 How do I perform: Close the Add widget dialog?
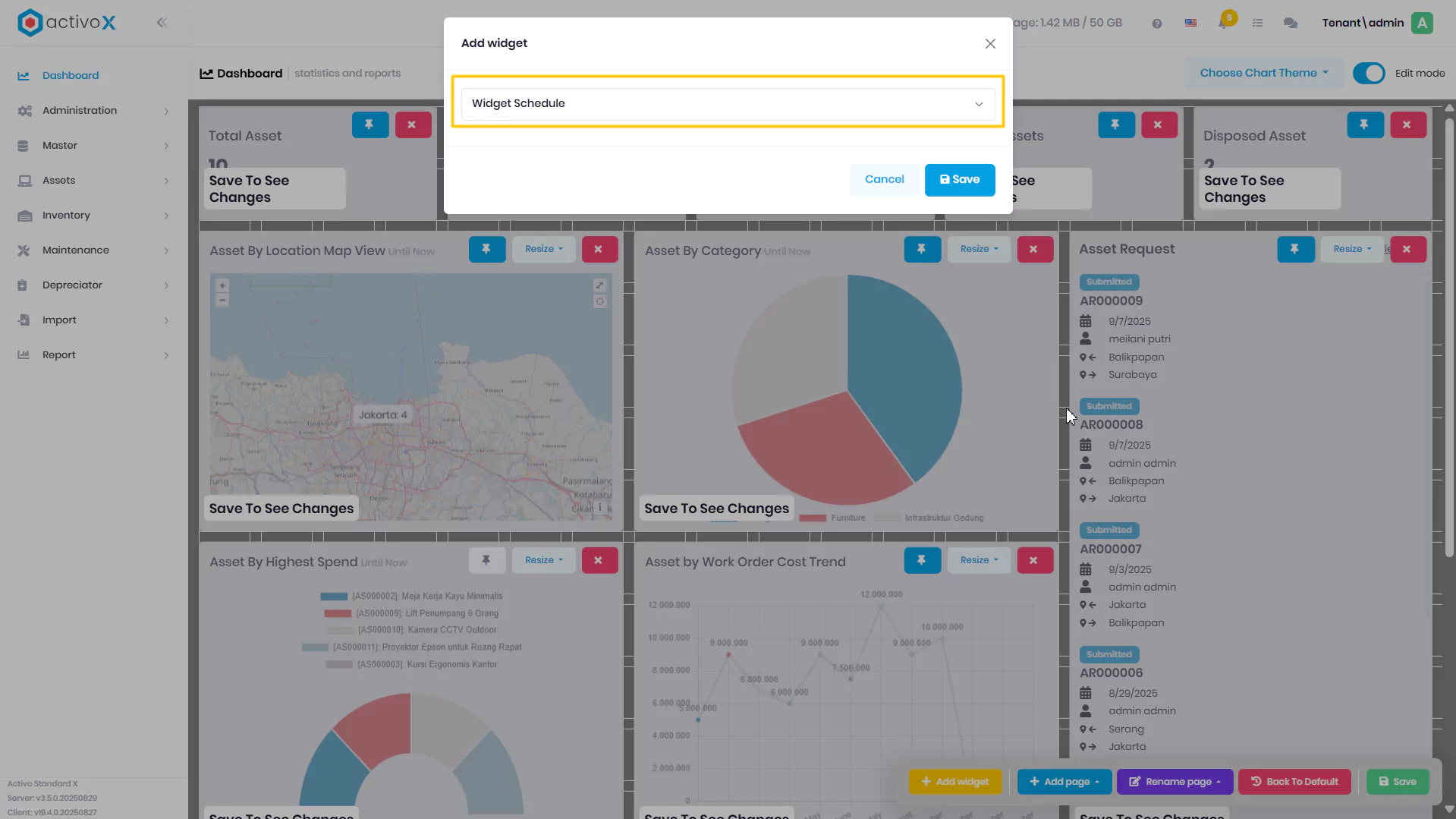pyautogui.click(x=990, y=44)
